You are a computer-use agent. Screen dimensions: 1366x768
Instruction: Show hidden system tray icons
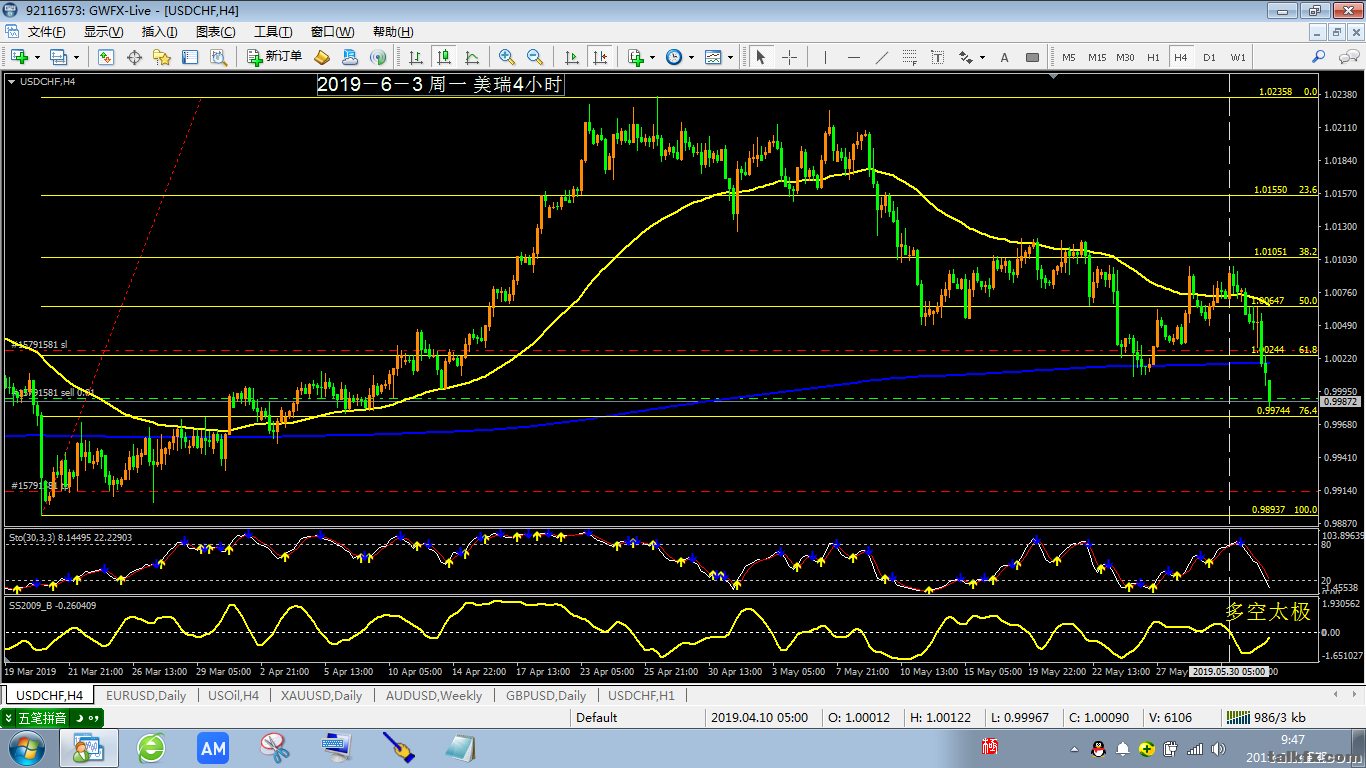pyautogui.click(x=1076, y=748)
